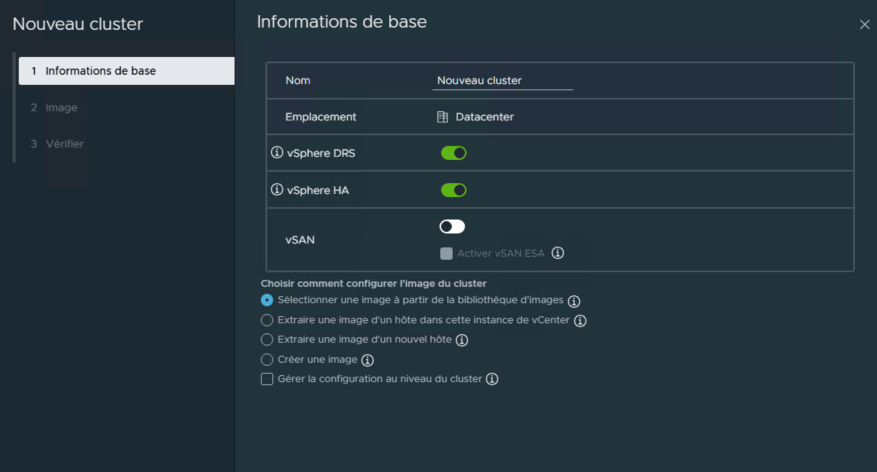
Task: Click info icon beside vSphere HA
Action: [277, 190]
